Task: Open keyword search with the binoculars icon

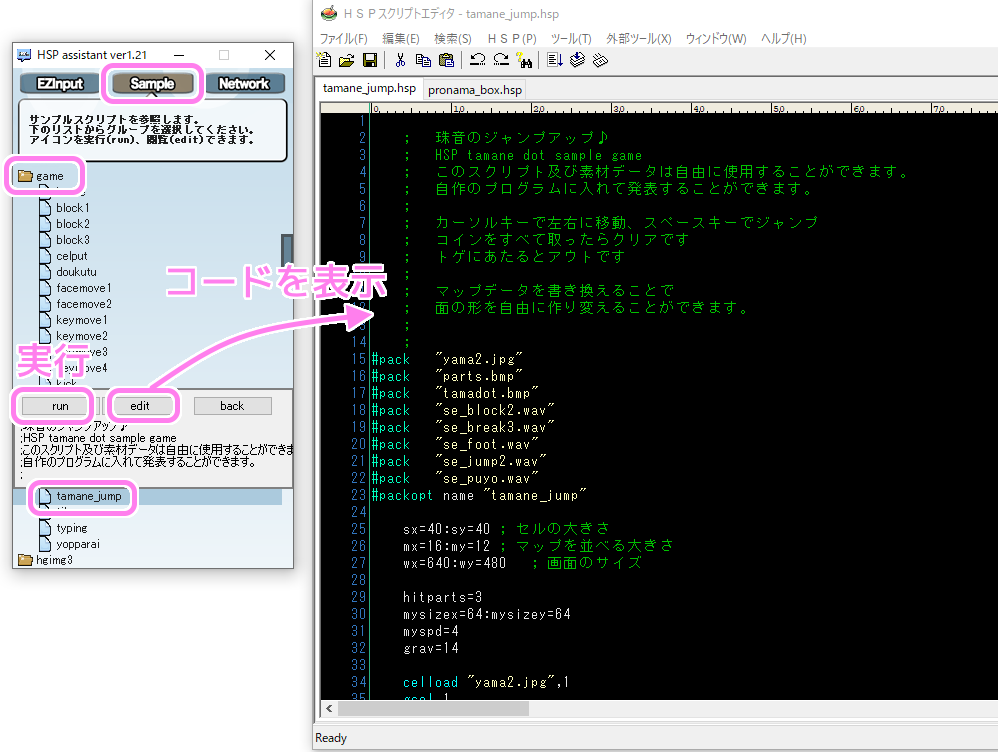Action: (x=526, y=60)
